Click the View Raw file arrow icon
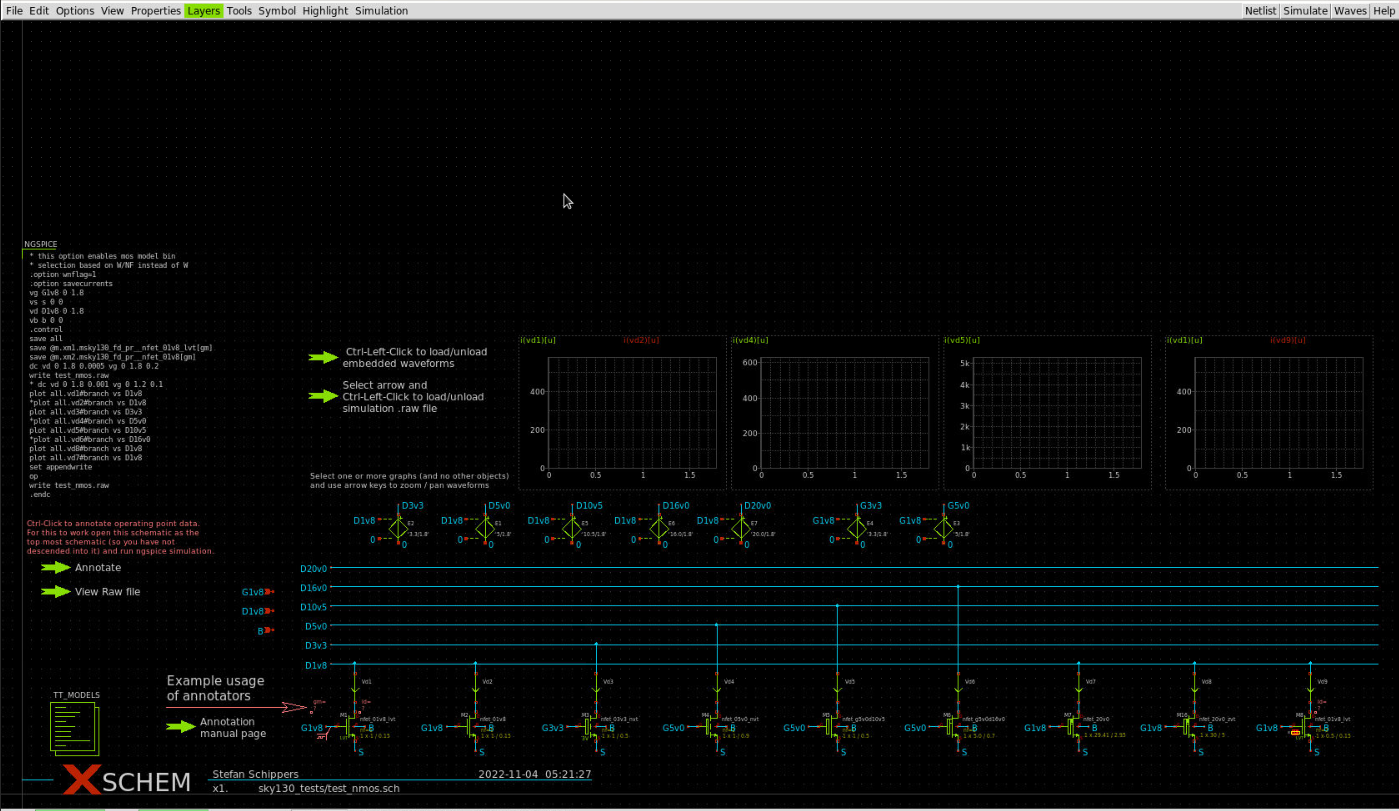The height and width of the screenshot is (811, 1399). coord(55,591)
